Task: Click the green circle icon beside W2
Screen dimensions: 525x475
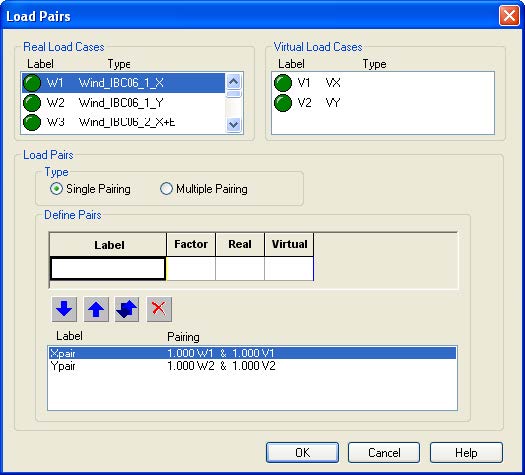Action: [32, 102]
